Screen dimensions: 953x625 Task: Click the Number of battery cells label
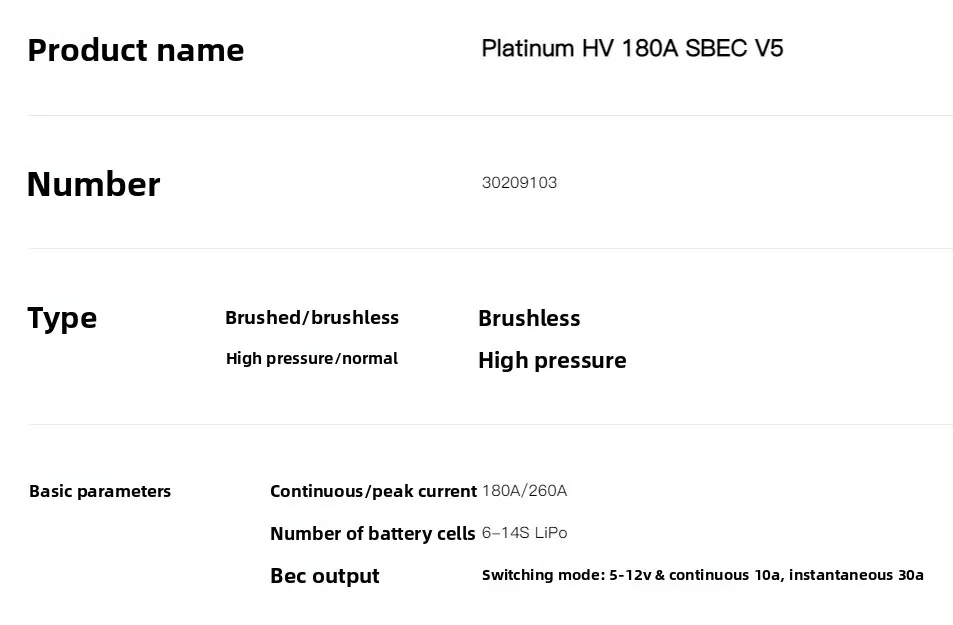[373, 534]
